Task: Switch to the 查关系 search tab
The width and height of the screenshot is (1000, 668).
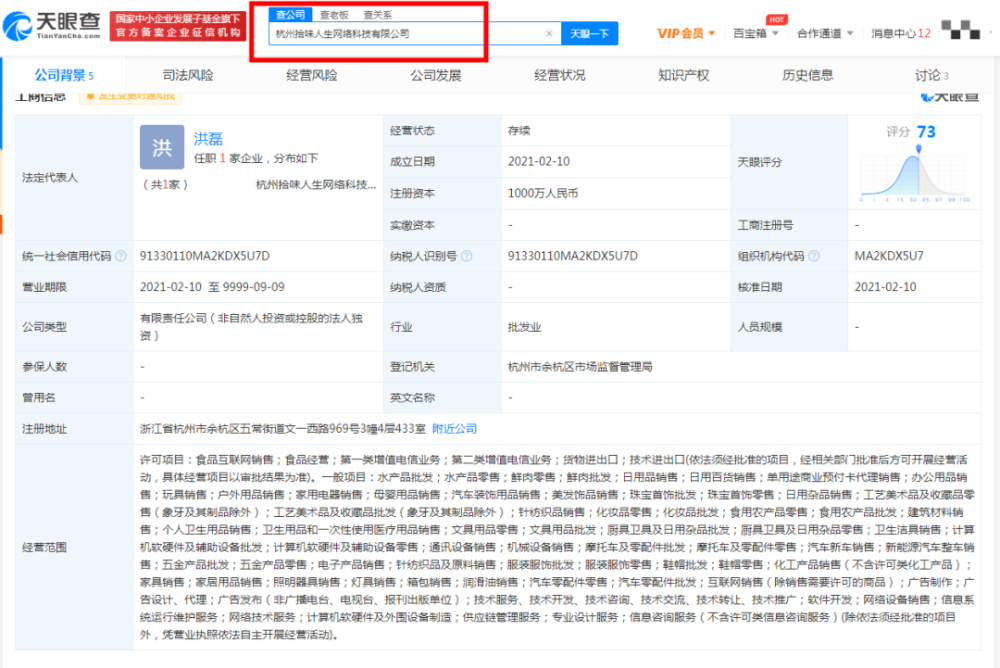Action: [x=378, y=15]
